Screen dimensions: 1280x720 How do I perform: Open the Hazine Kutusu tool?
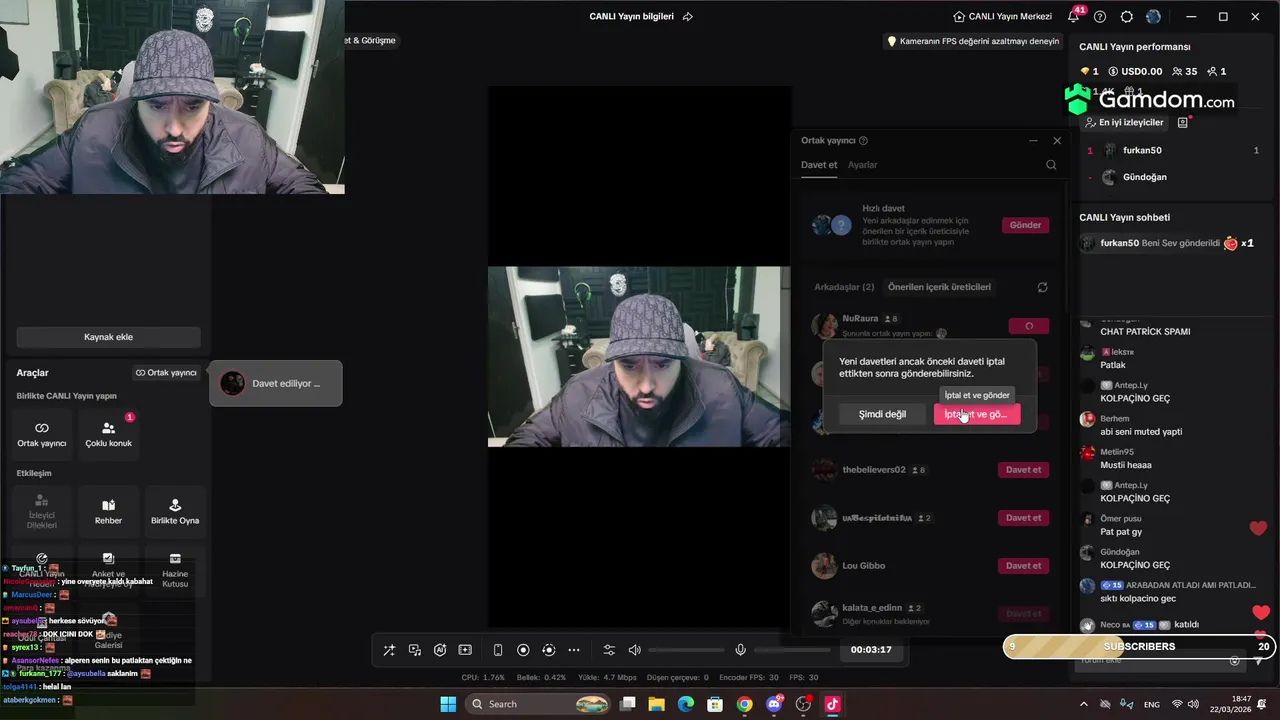175,570
